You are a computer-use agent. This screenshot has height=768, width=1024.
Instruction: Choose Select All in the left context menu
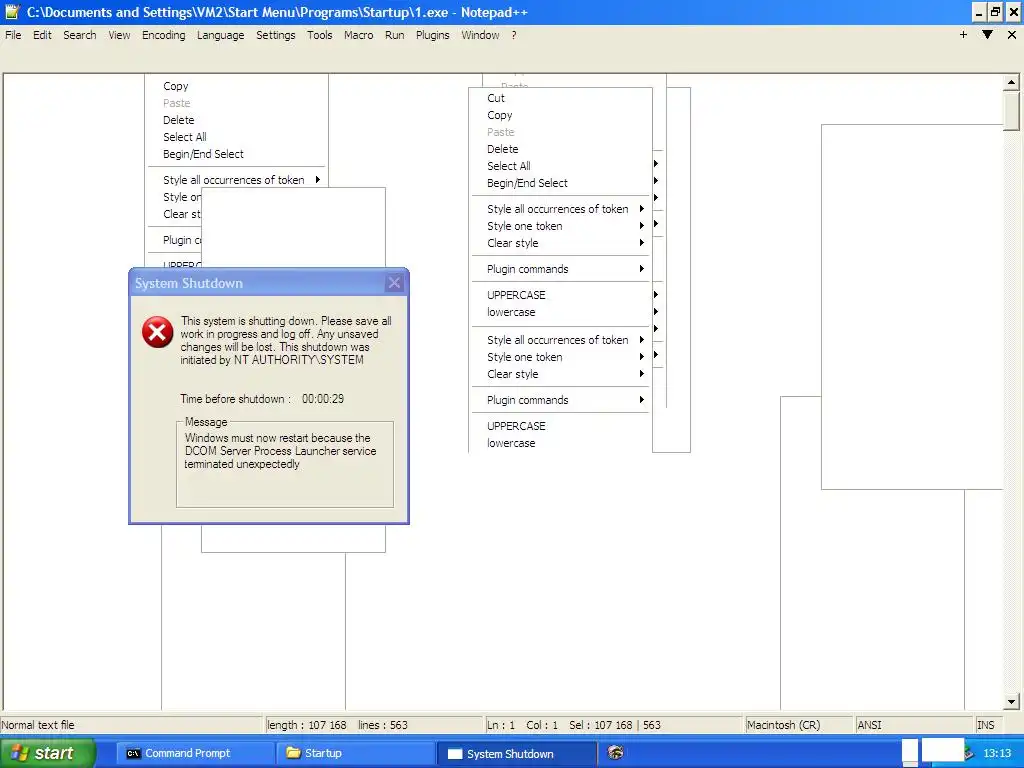pyautogui.click(x=185, y=137)
